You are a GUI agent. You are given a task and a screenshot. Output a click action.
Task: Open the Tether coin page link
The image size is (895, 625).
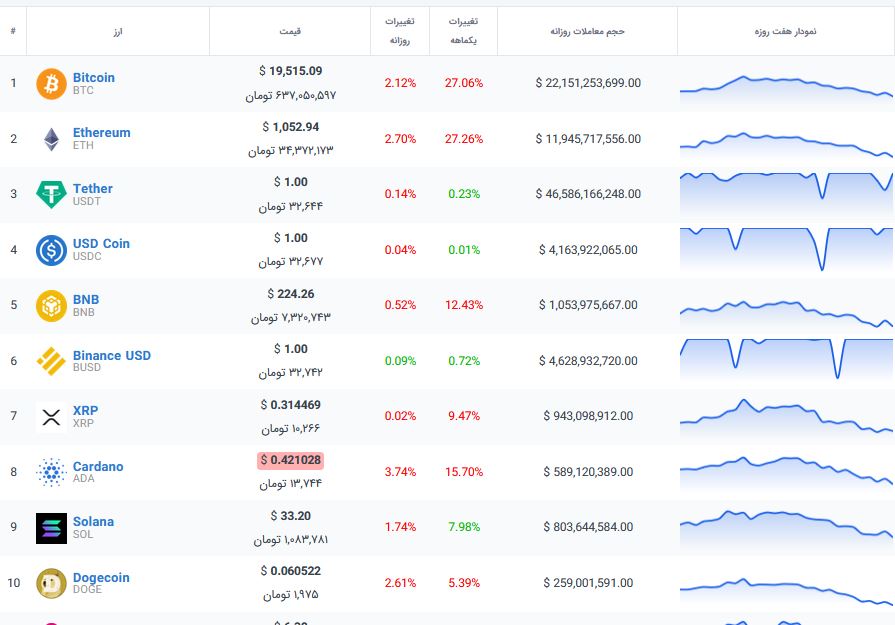[x=92, y=188]
